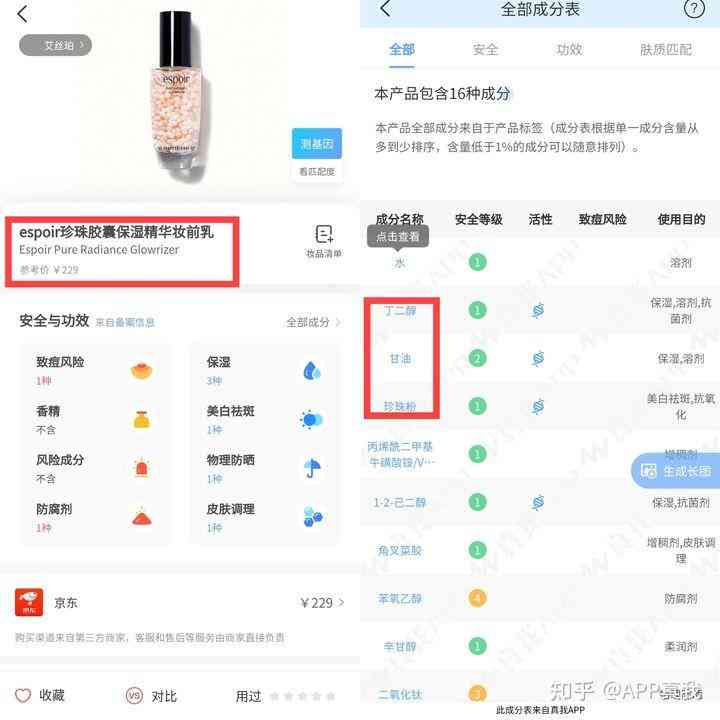Open the 苯氧乙醇 ingredient link

tap(399, 598)
